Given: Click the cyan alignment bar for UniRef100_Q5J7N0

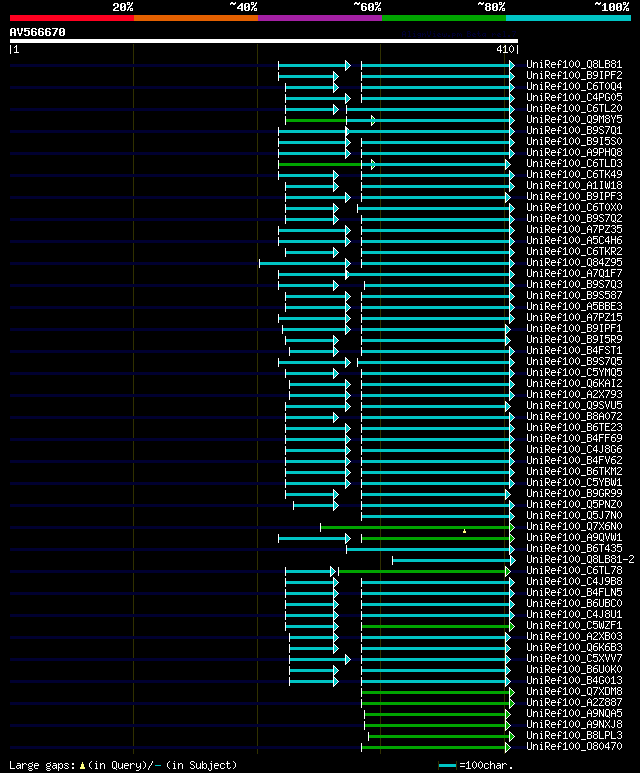Looking at the screenshot, I should (x=438, y=516).
